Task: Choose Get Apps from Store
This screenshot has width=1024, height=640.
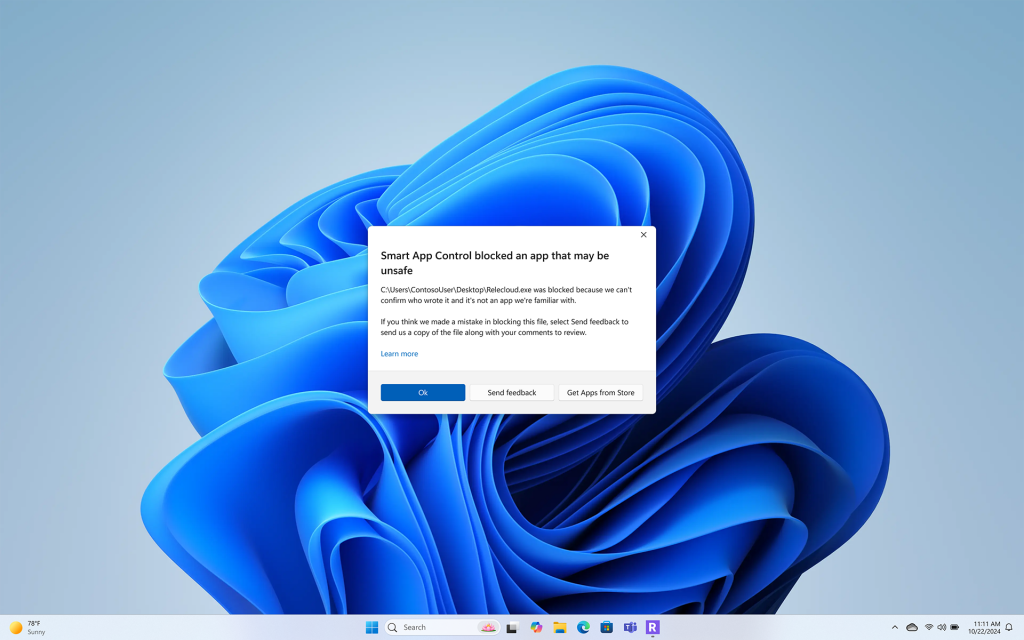Action: pos(601,392)
